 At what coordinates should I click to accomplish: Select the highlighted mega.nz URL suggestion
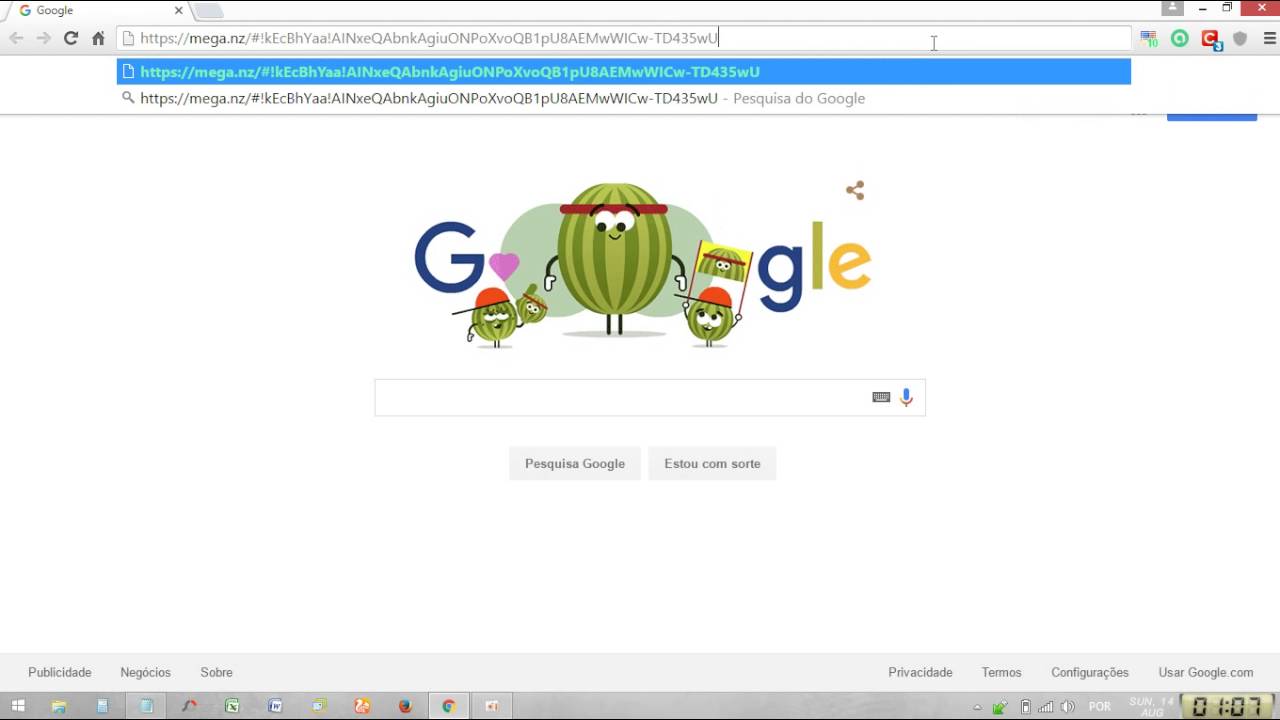624,72
